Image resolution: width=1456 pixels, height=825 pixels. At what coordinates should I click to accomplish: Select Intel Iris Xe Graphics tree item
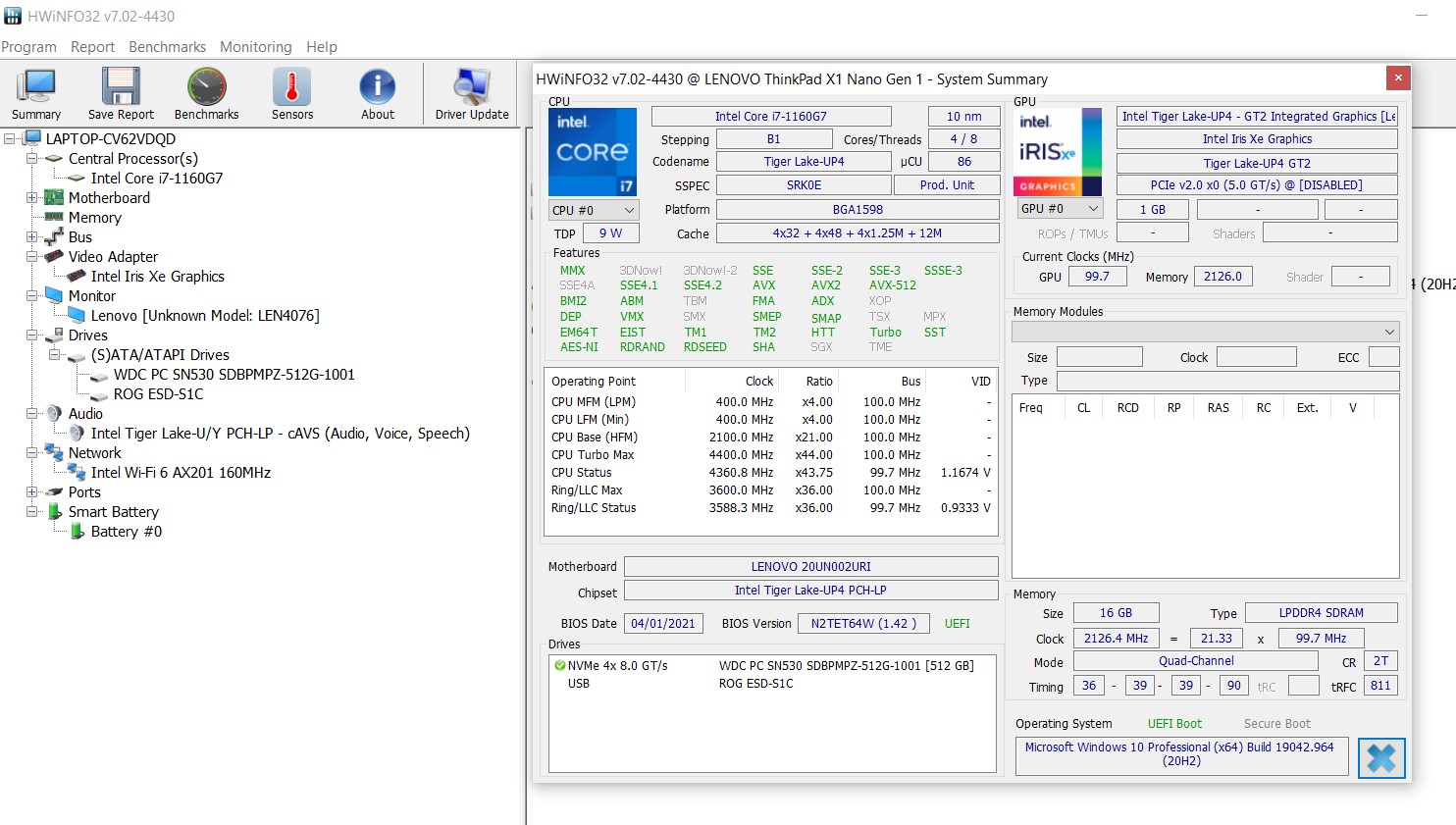point(158,277)
